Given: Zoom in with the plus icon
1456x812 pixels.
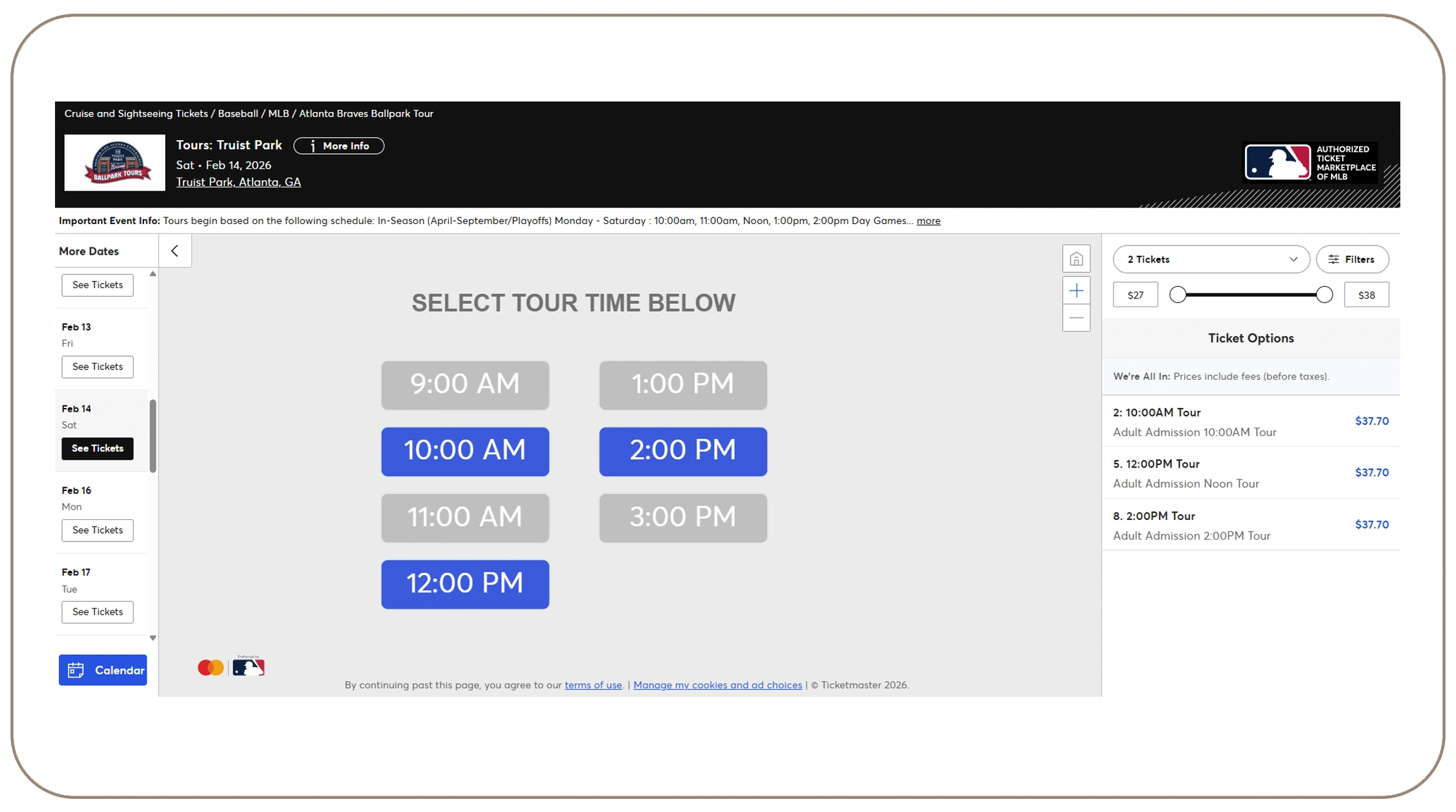Looking at the screenshot, I should pos(1075,291).
